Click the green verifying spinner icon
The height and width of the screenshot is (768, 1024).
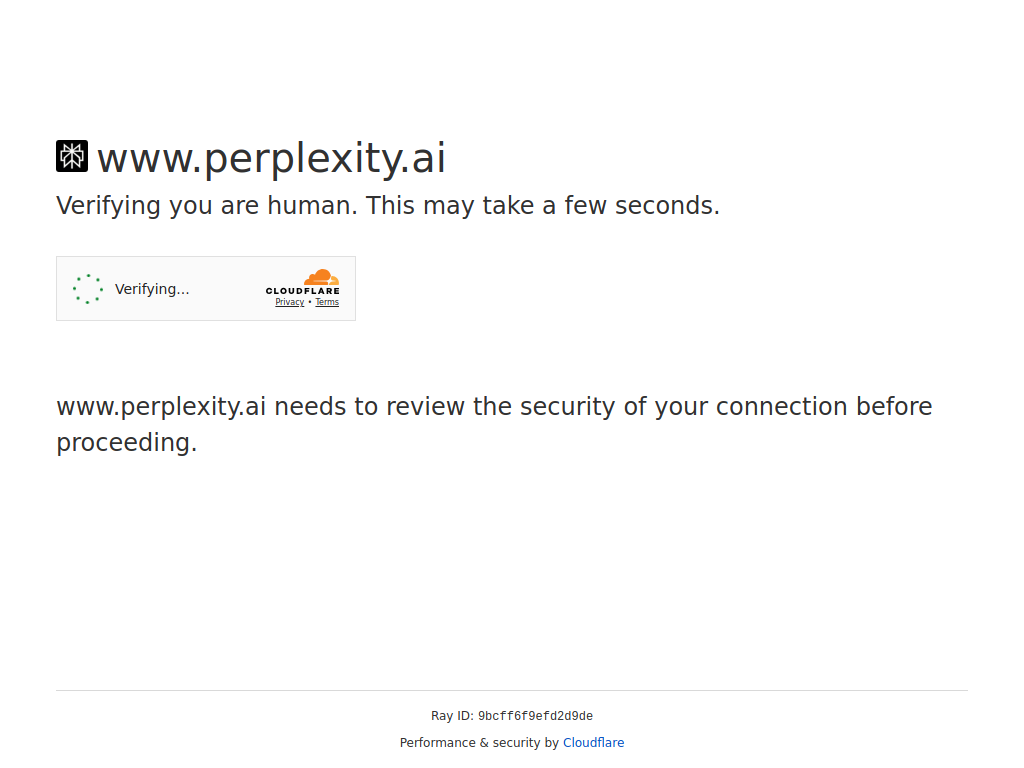coord(88,289)
